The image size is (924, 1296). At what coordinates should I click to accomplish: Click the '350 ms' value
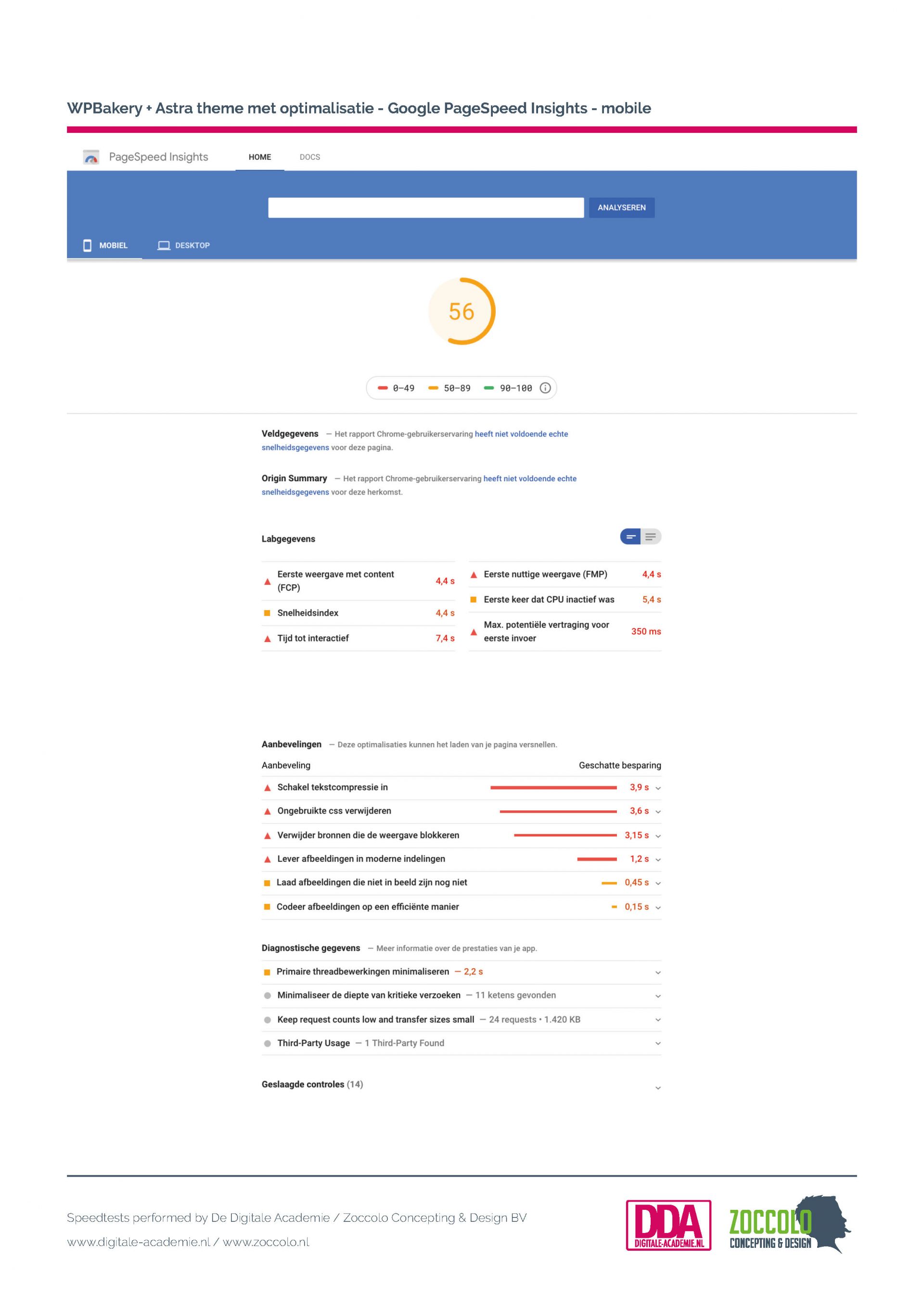click(646, 631)
